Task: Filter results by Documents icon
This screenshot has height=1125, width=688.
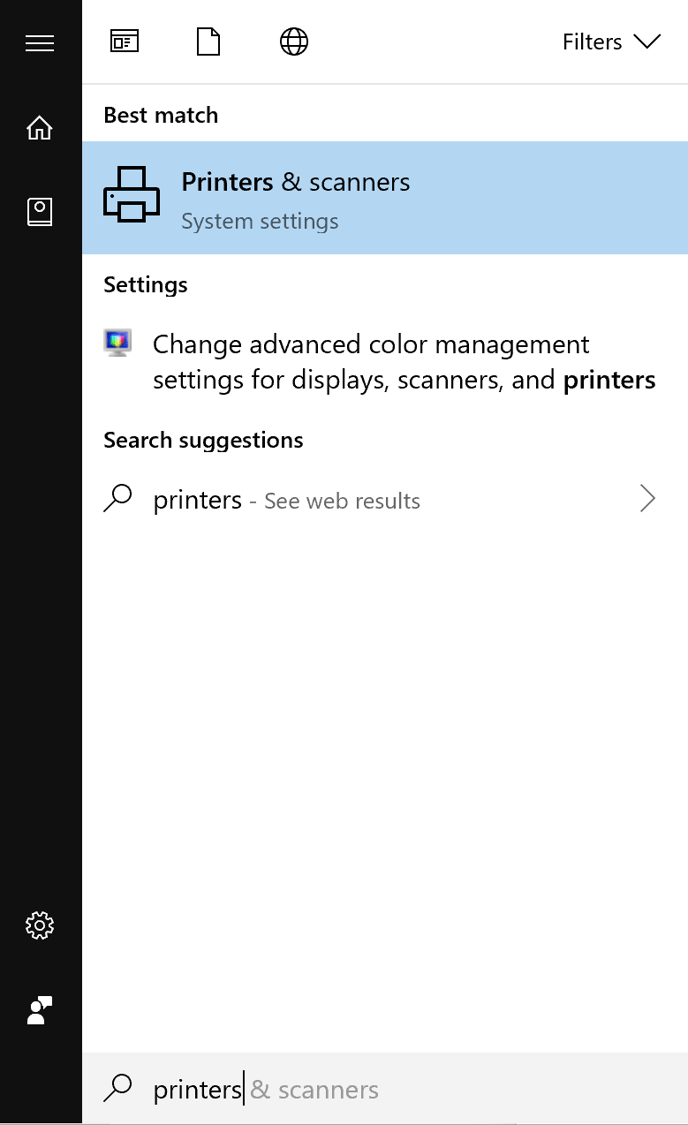Action: click(x=208, y=42)
